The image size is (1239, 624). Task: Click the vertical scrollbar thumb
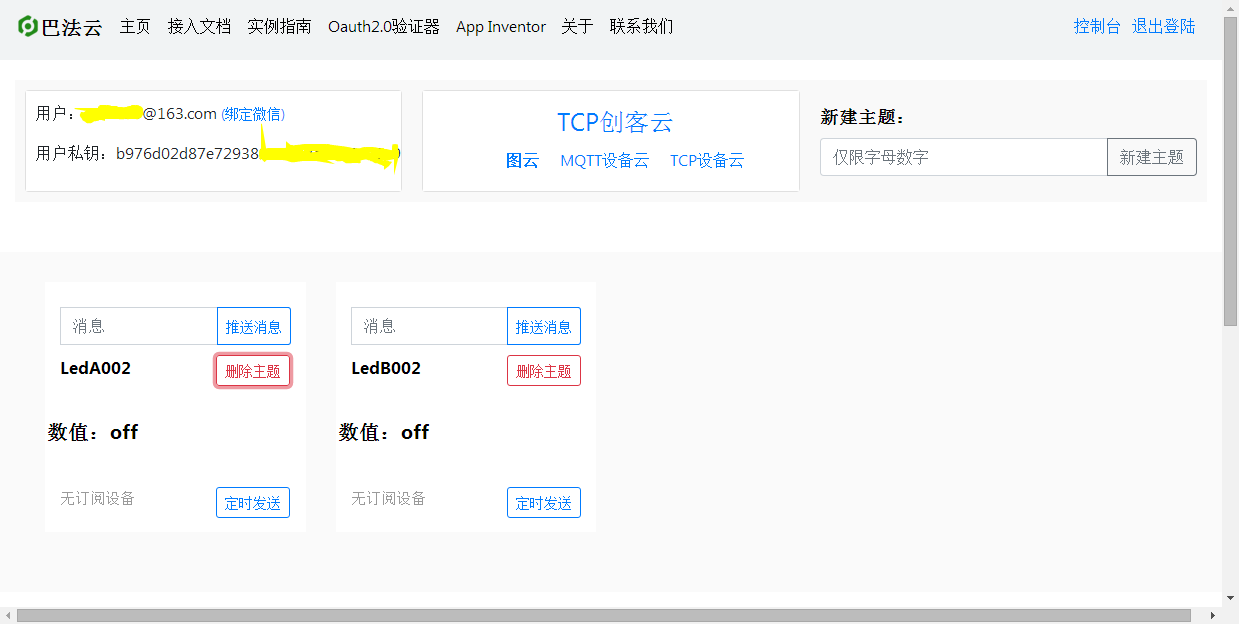[x=1230, y=170]
